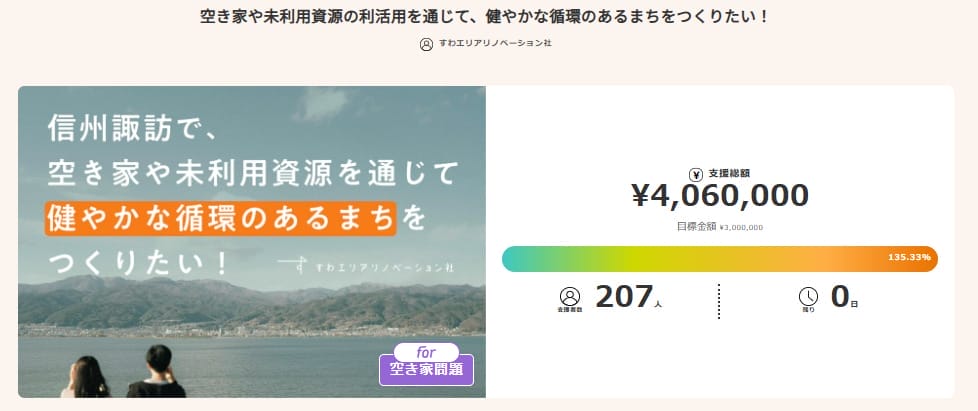Click the 207人 supporter count
The image size is (978, 411).
(x=626, y=297)
